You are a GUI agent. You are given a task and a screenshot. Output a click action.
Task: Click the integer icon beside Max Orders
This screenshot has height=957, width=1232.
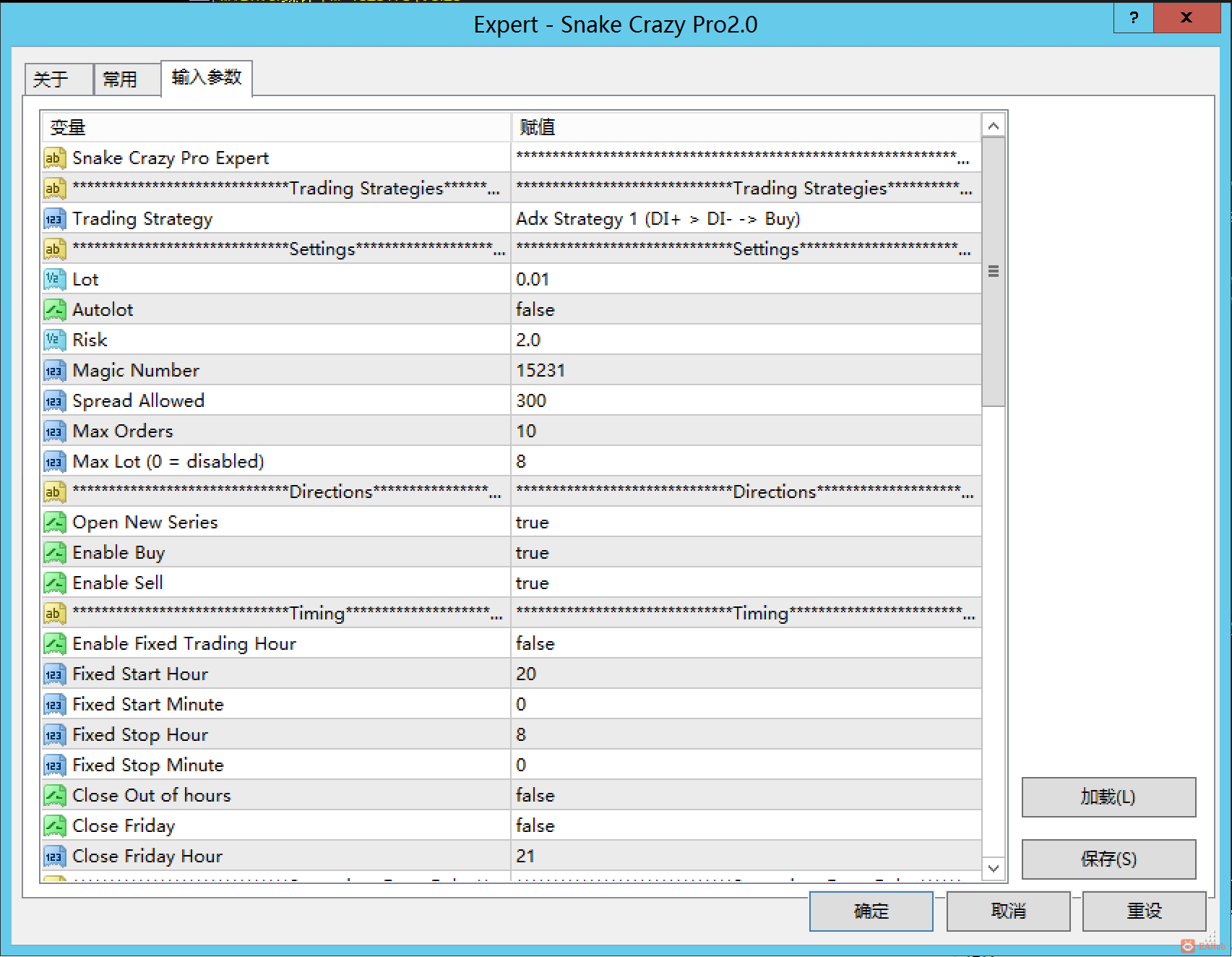coord(55,432)
